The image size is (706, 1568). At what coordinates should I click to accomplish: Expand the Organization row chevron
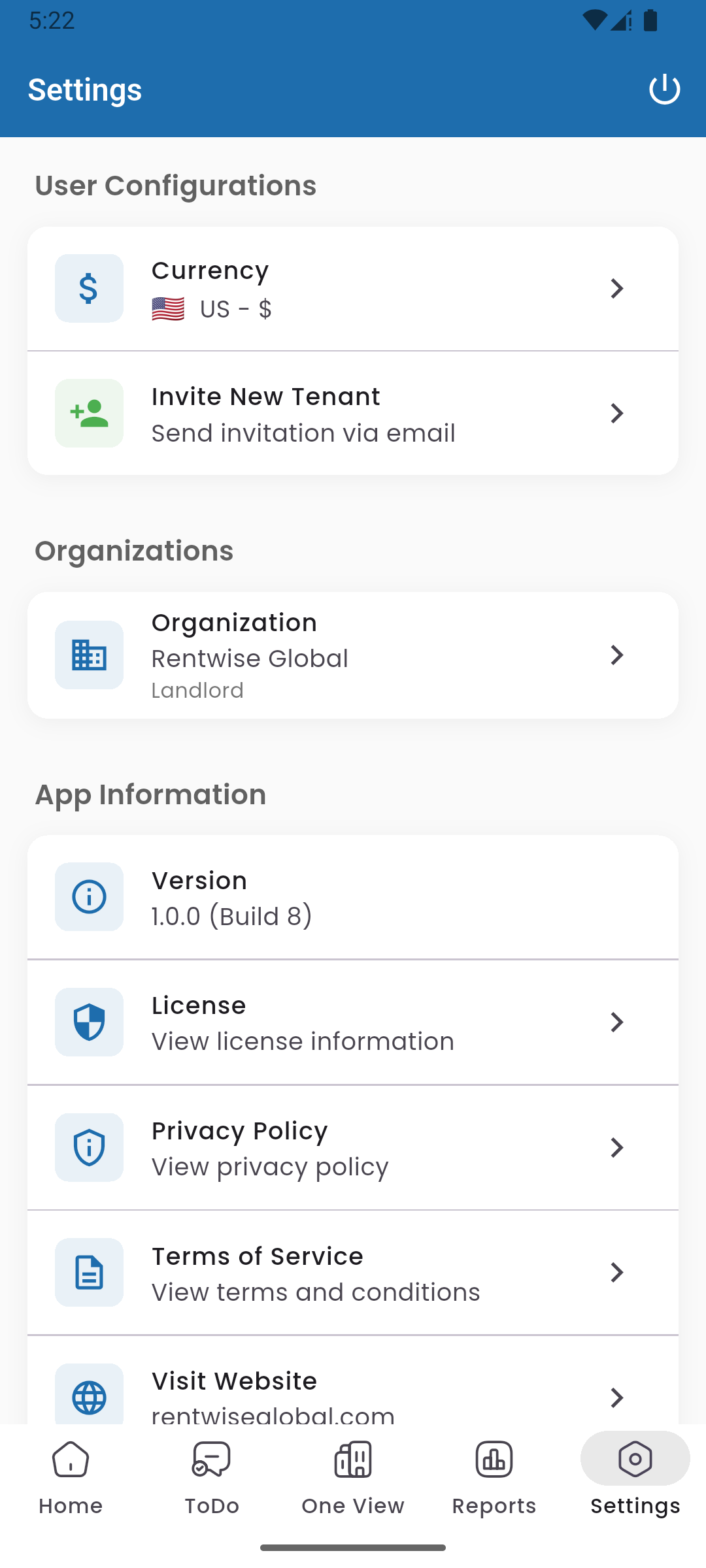[616, 655]
